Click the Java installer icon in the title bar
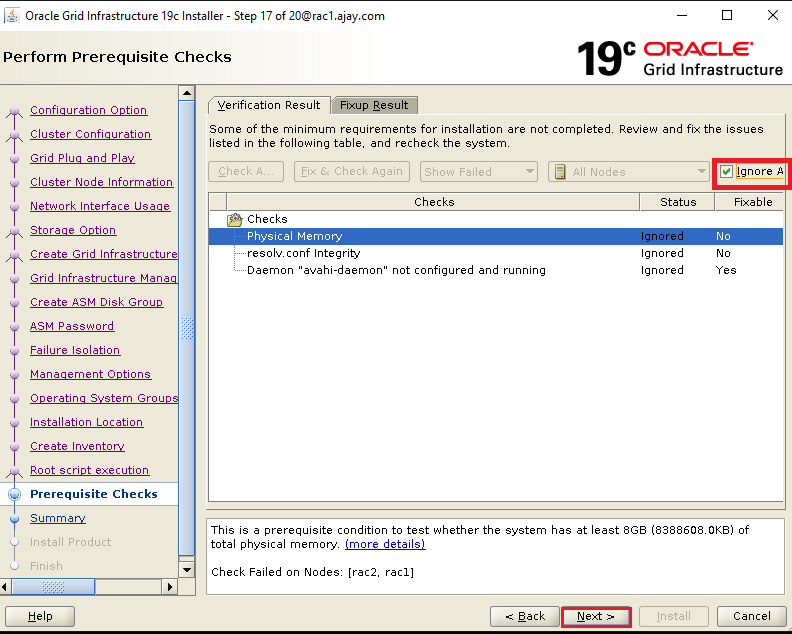792x634 pixels. (11, 16)
